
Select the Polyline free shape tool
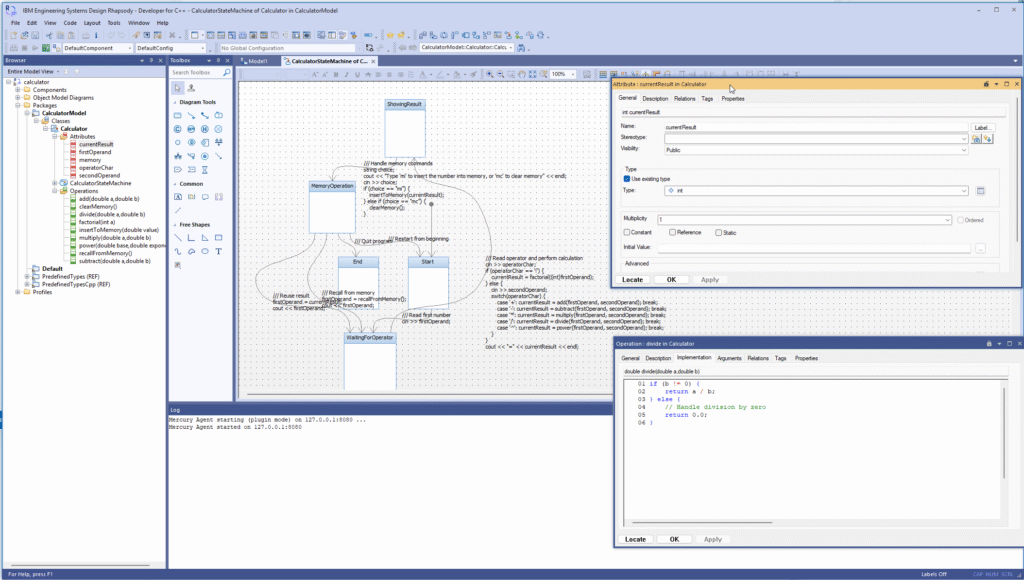(x=191, y=238)
